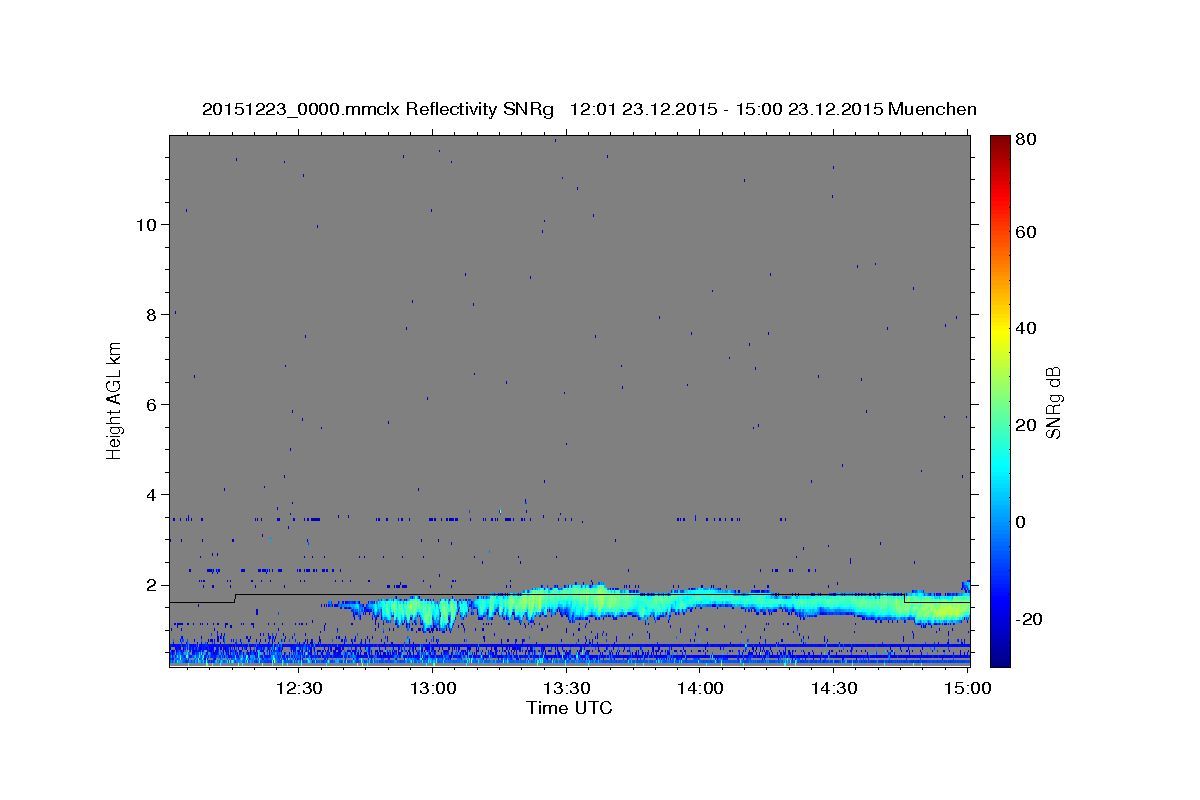Viewport: 1200px width, 800px height.
Task: Click the blue ground clutter band below 1 km
Action: [x=569, y=654]
